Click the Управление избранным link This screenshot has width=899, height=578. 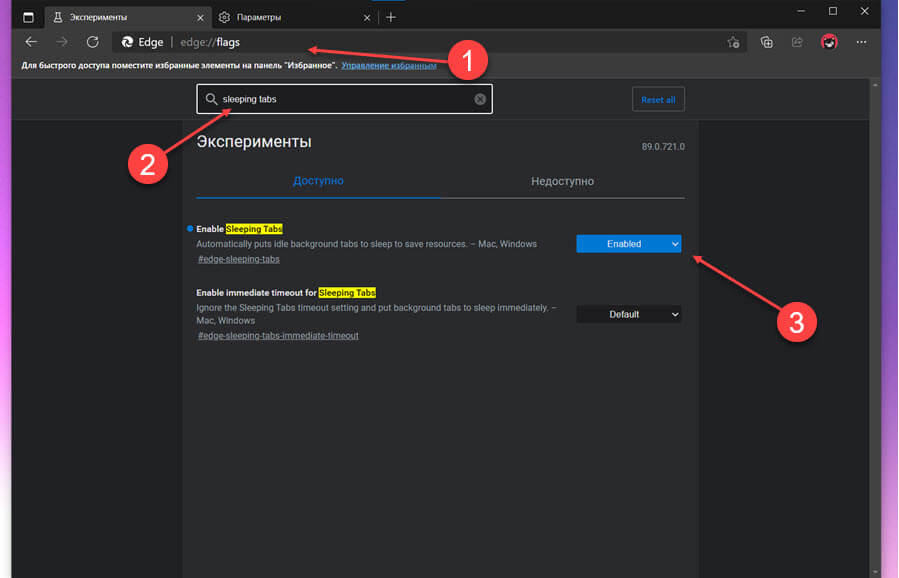389,65
